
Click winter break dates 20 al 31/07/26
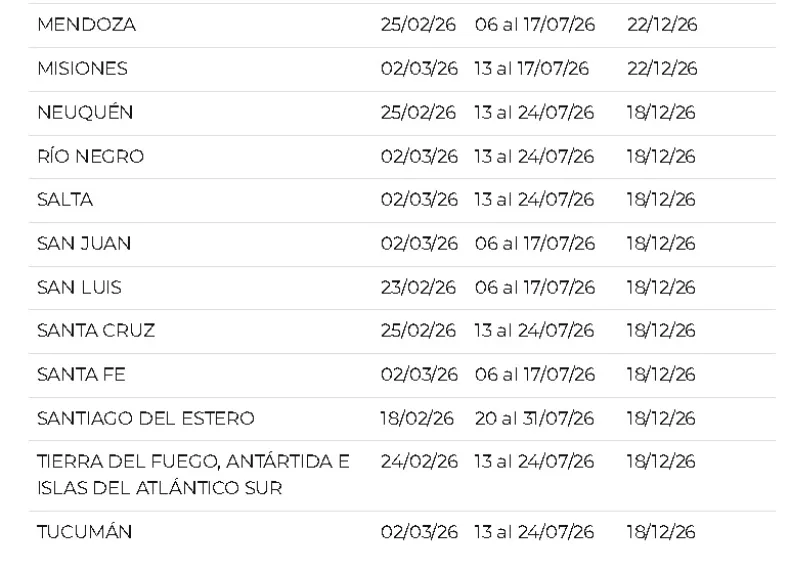click(535, 418)
